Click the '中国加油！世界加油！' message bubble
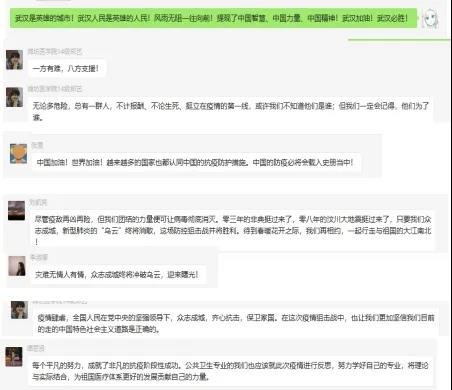 click(196, 163)
